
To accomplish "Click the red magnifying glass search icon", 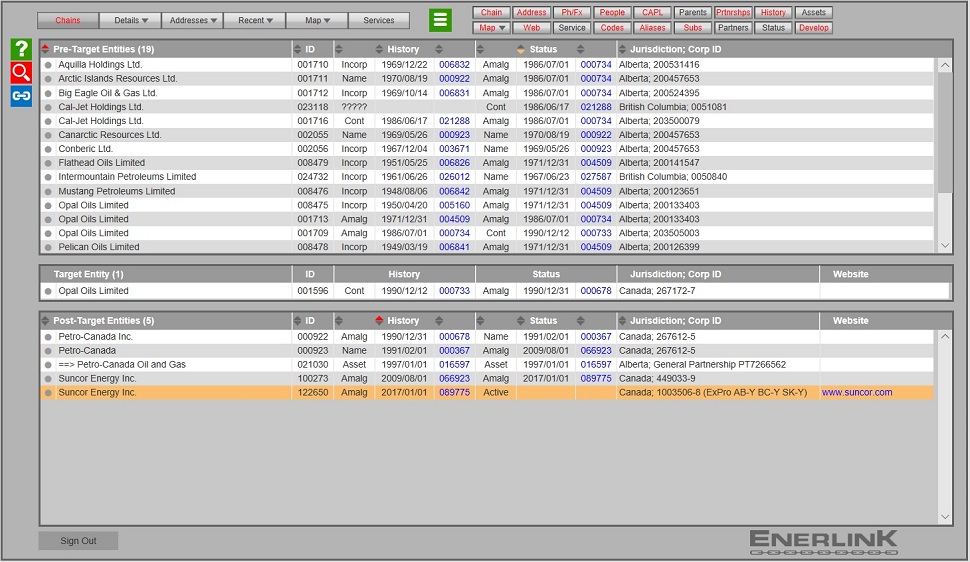I will 21,72.
